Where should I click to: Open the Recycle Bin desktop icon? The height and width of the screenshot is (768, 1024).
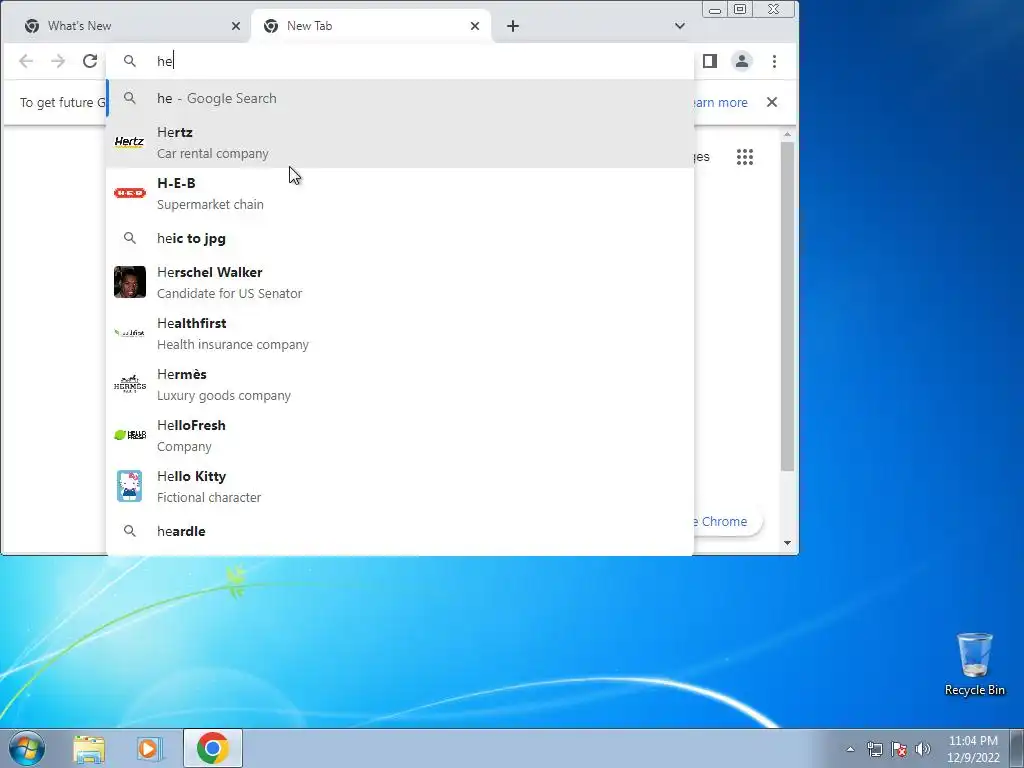tap(974, 664)
